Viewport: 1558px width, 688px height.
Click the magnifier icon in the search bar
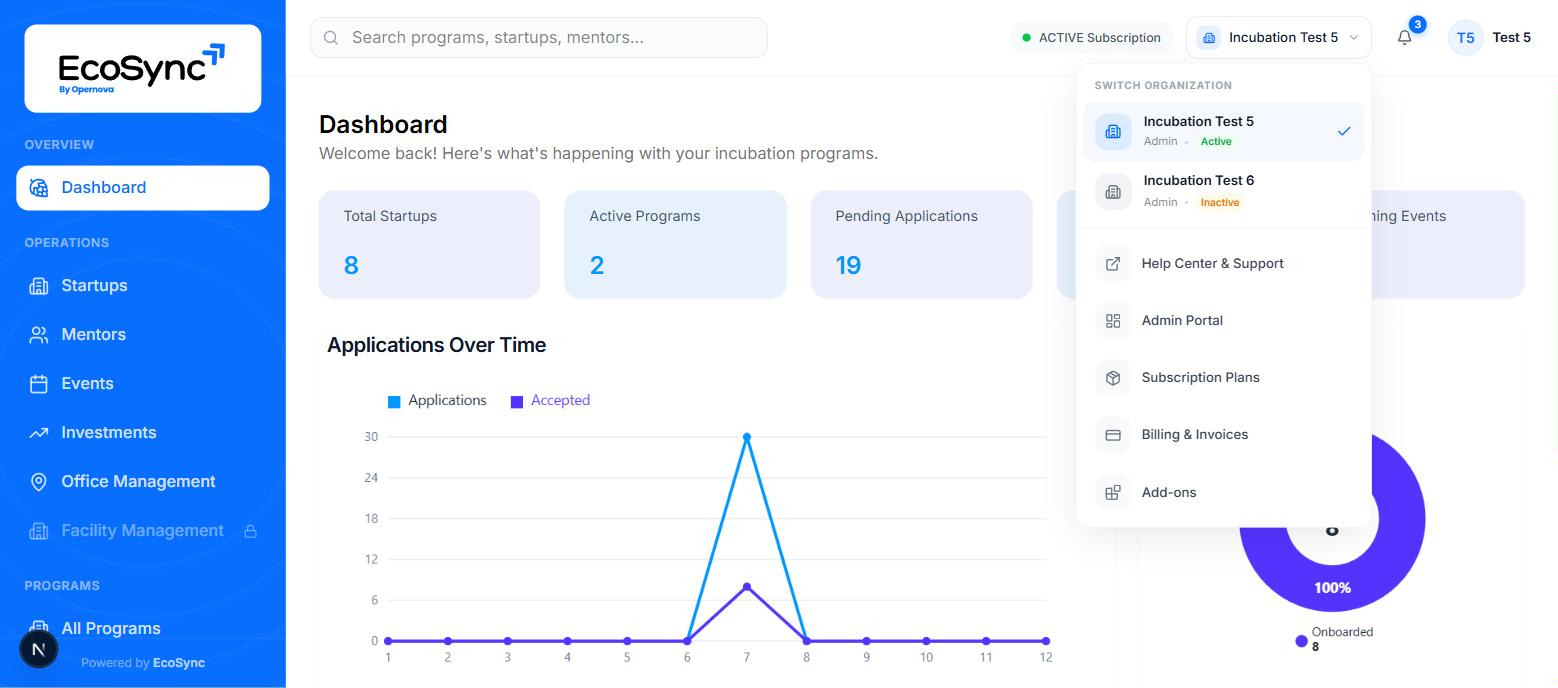[331, 38]
